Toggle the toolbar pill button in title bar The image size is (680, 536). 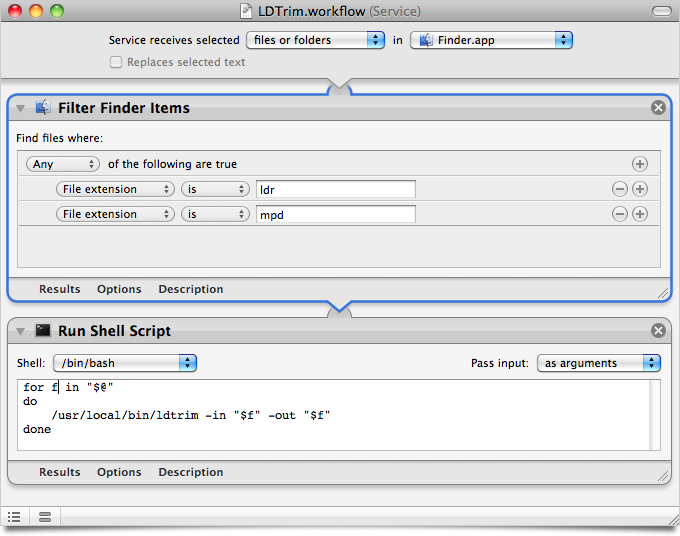pyautogui.click(x=661, y=11)
